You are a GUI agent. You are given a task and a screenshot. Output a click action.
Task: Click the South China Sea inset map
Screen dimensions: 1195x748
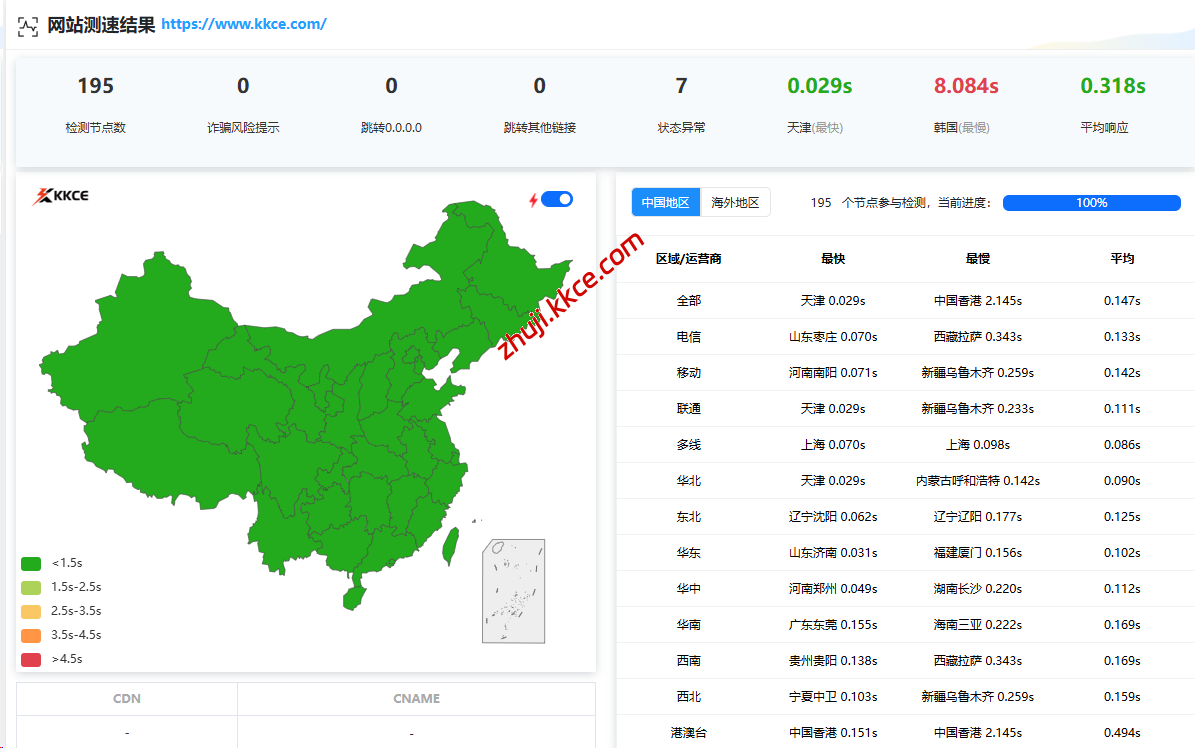pyautogui.click(x=512, y=590)
